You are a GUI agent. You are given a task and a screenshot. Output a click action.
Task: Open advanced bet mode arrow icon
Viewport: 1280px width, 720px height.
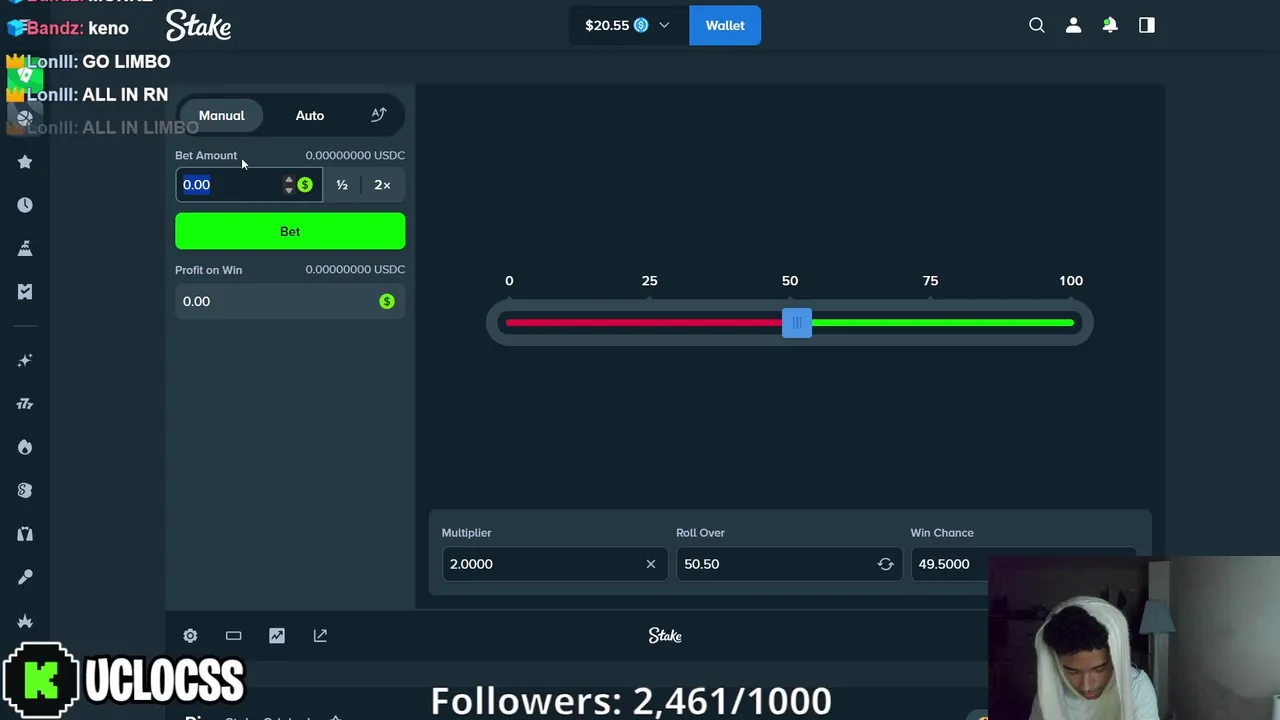[x=378, y=115]
